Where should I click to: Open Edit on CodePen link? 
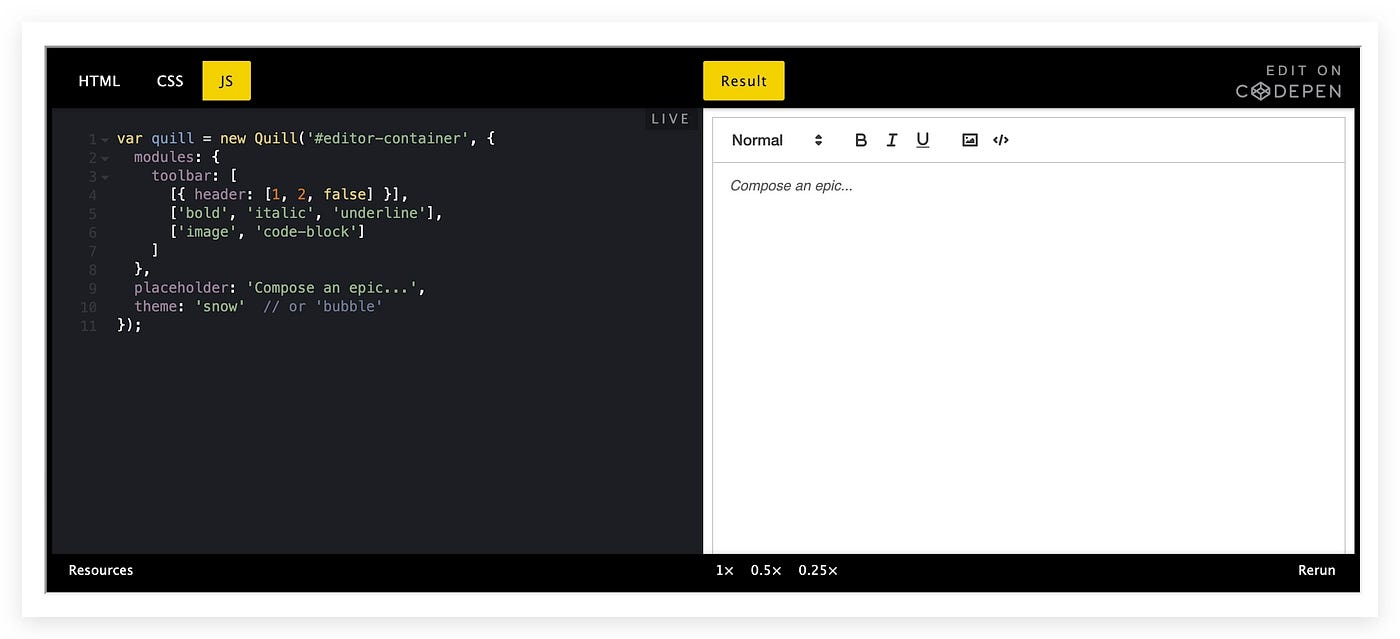click(x=1289, y=81)
